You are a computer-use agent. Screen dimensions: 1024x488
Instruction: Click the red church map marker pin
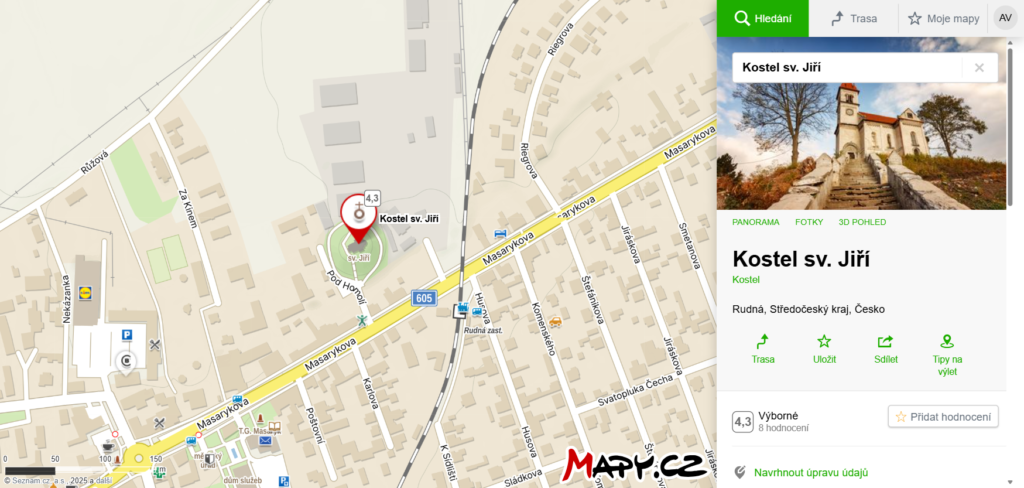[x=358, y=218]
